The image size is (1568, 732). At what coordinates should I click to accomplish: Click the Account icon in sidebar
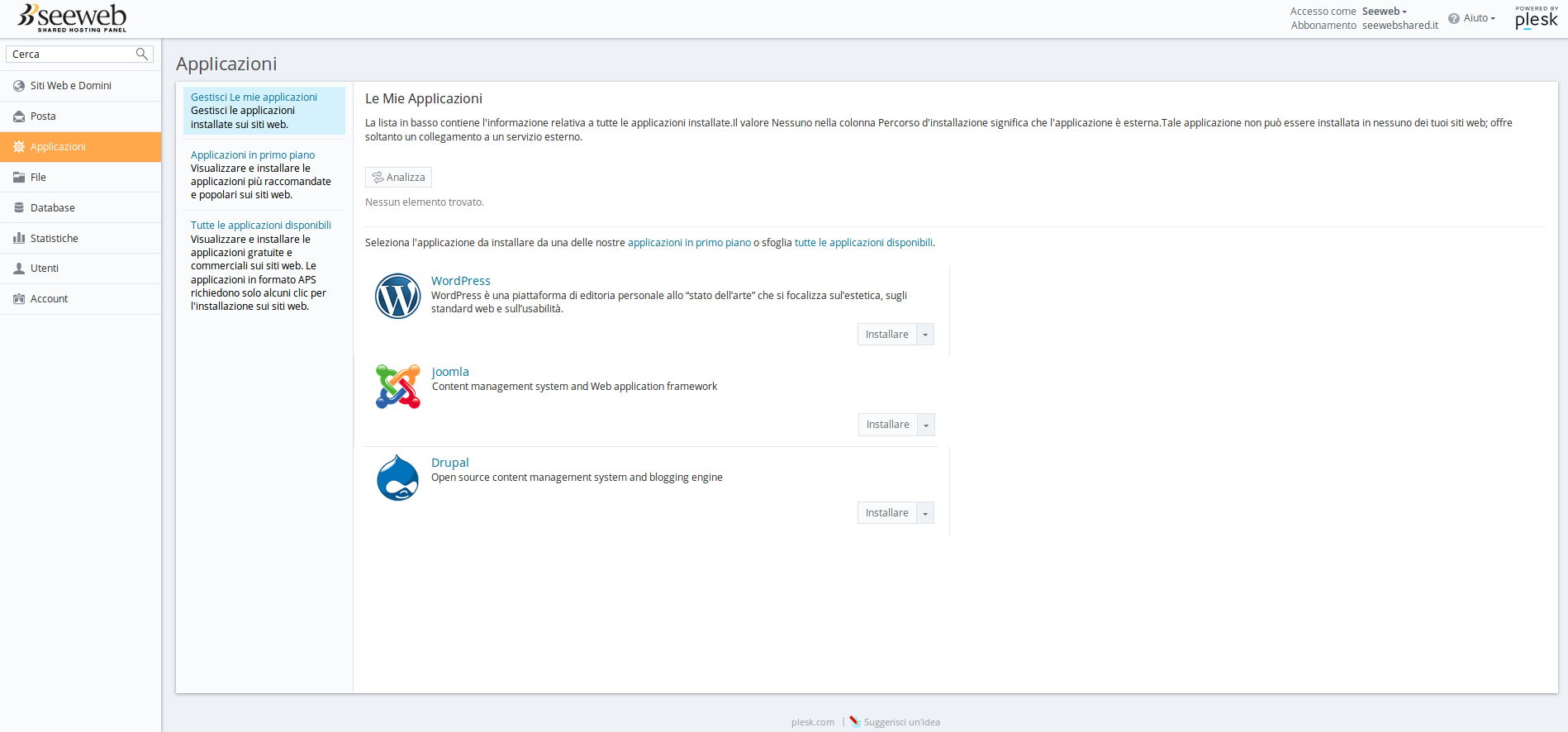click(19, 299)
